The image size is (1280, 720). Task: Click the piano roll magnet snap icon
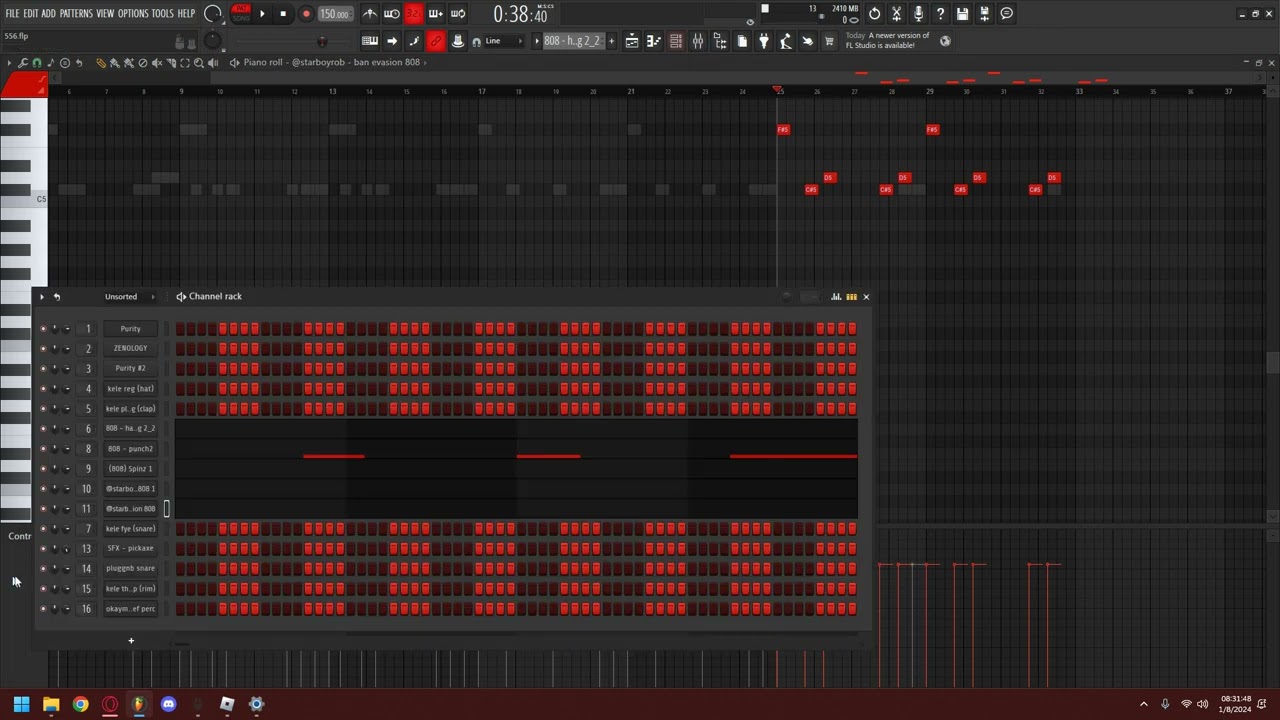point(37,63)
